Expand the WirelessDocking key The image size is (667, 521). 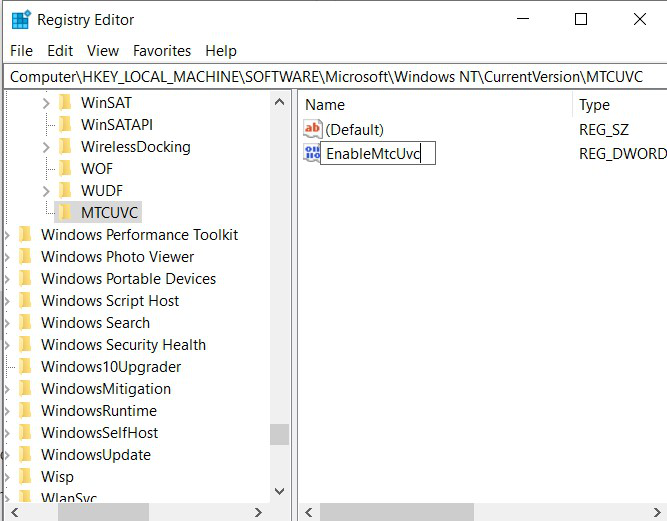pos(46,147)
